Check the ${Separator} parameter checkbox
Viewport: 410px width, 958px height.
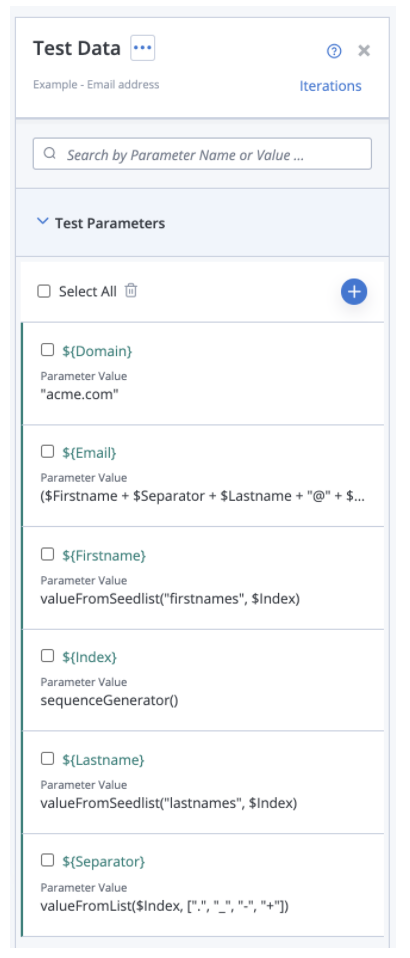tap(47, 860)
